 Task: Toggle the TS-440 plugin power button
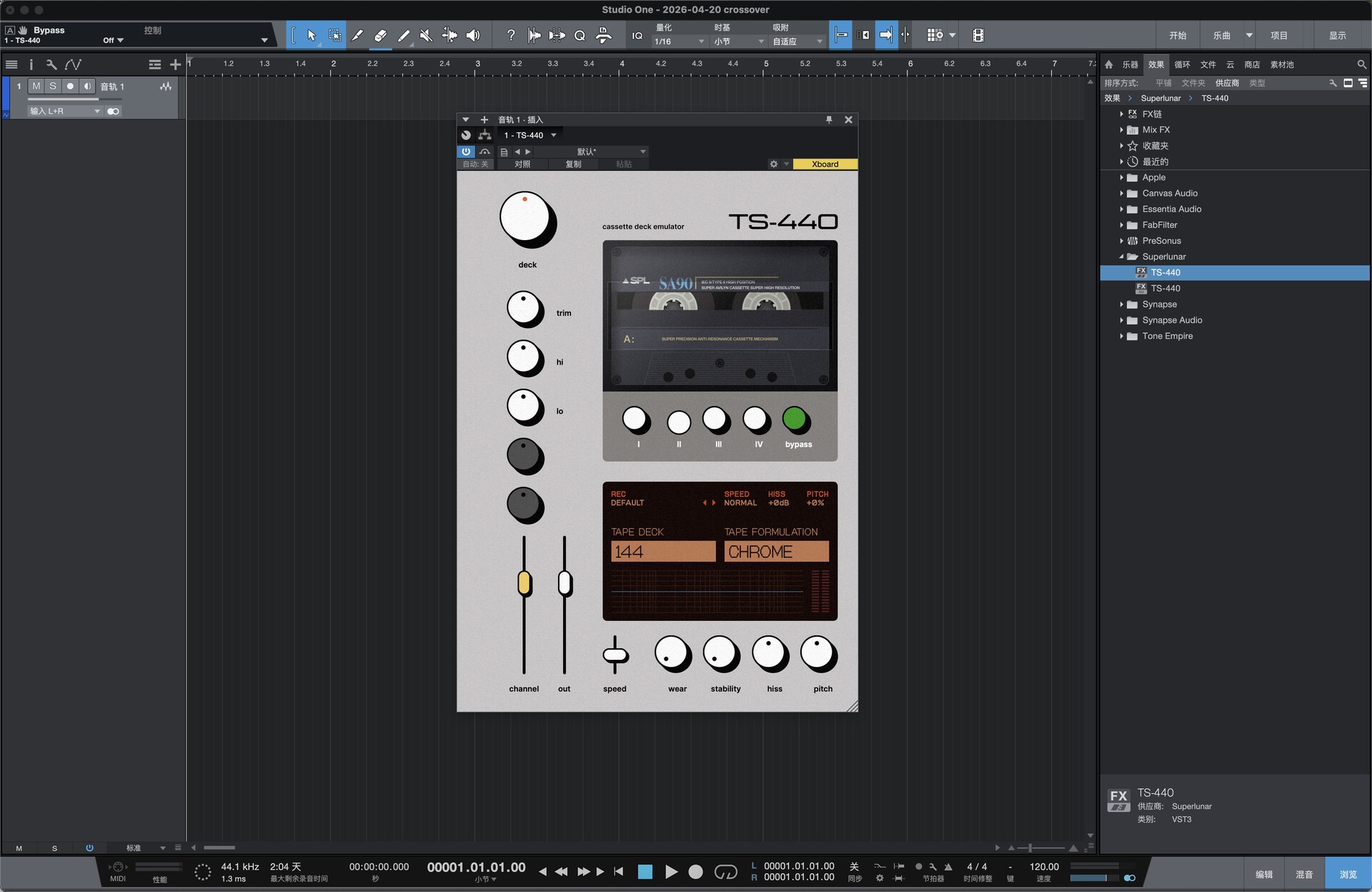pos(466,152)
